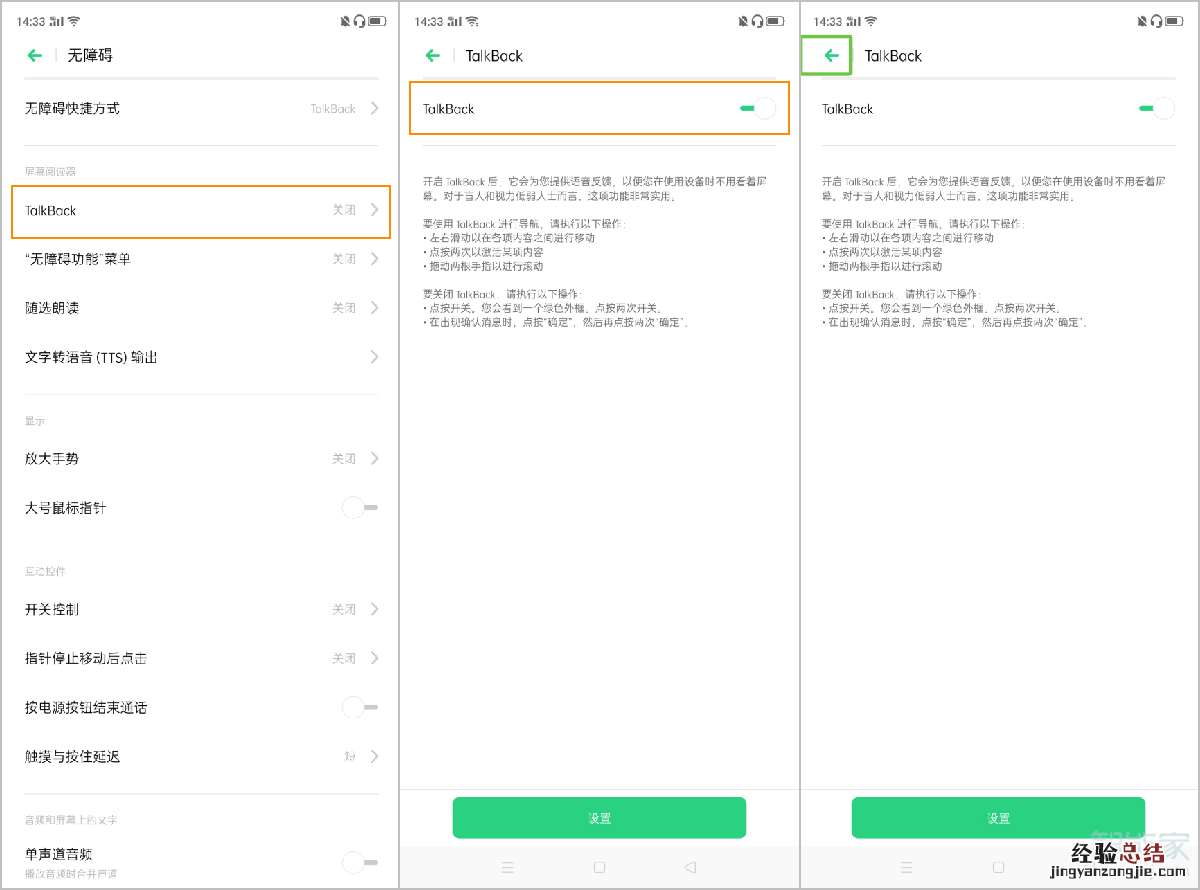Screen dimensions: 1200x890
Task: Tap the TalkBack value beside 无障碍快捷方式
Action: [x=333, y=108]
